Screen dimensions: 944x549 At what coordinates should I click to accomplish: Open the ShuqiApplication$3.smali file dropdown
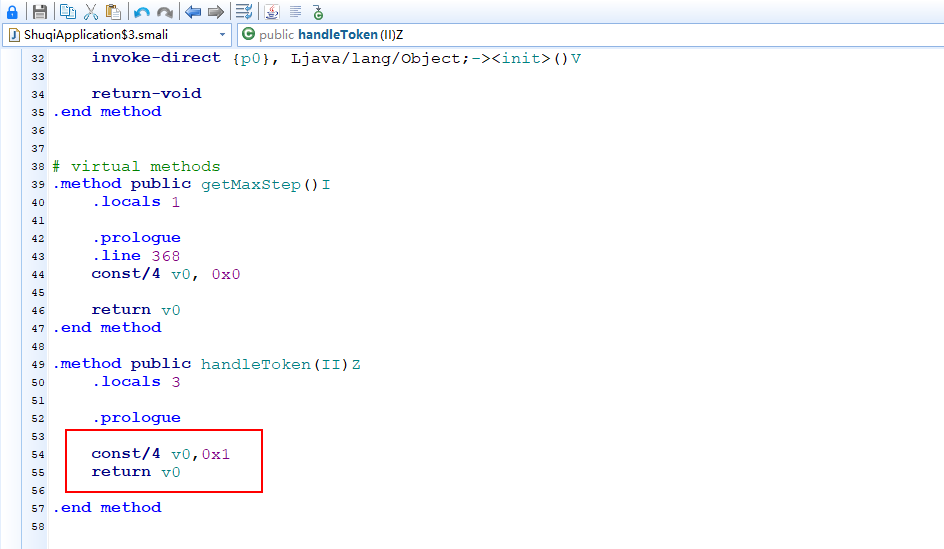(x=117, y=35)
